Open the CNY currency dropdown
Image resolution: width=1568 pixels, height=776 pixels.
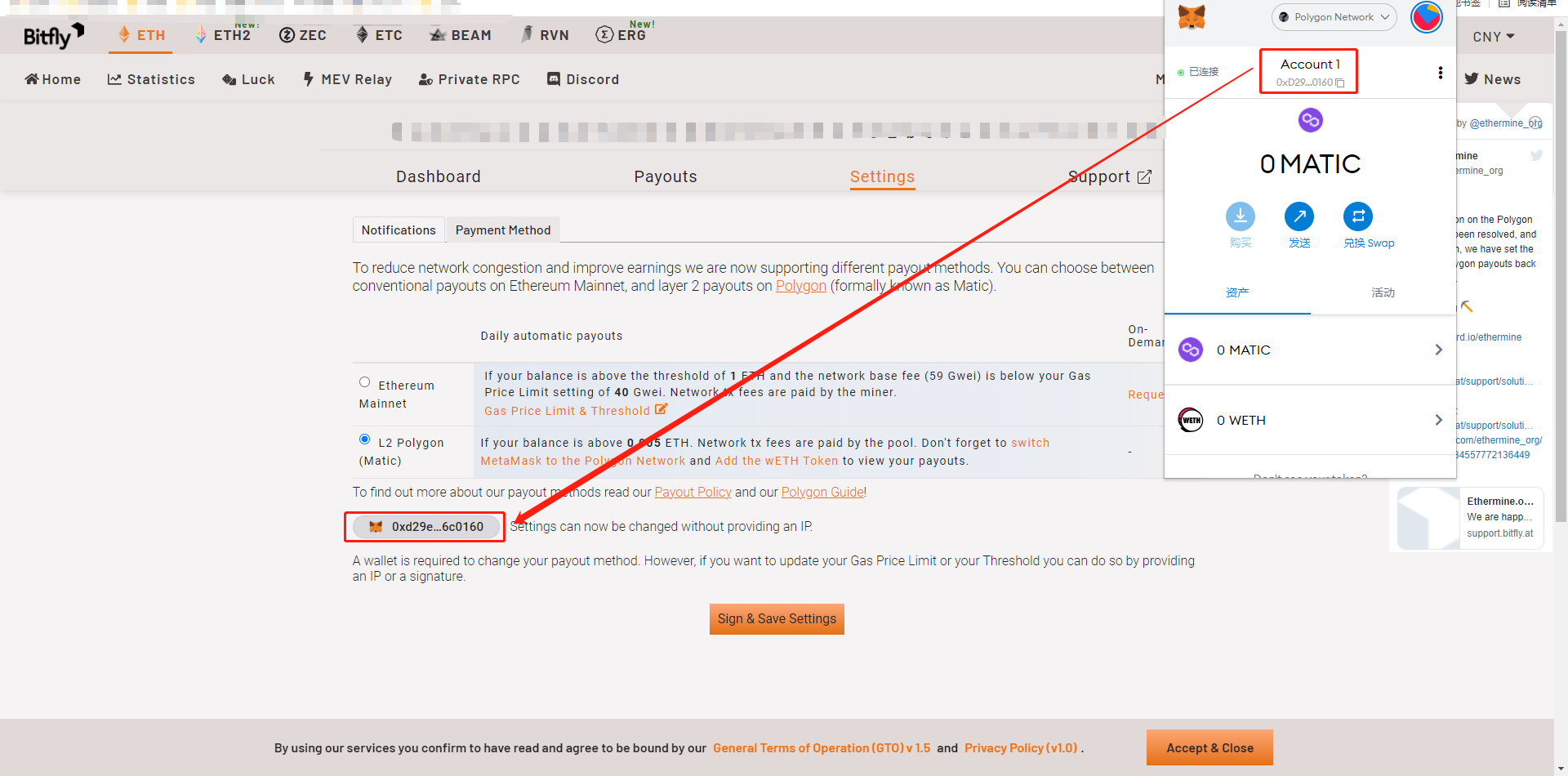[1494, 37]
